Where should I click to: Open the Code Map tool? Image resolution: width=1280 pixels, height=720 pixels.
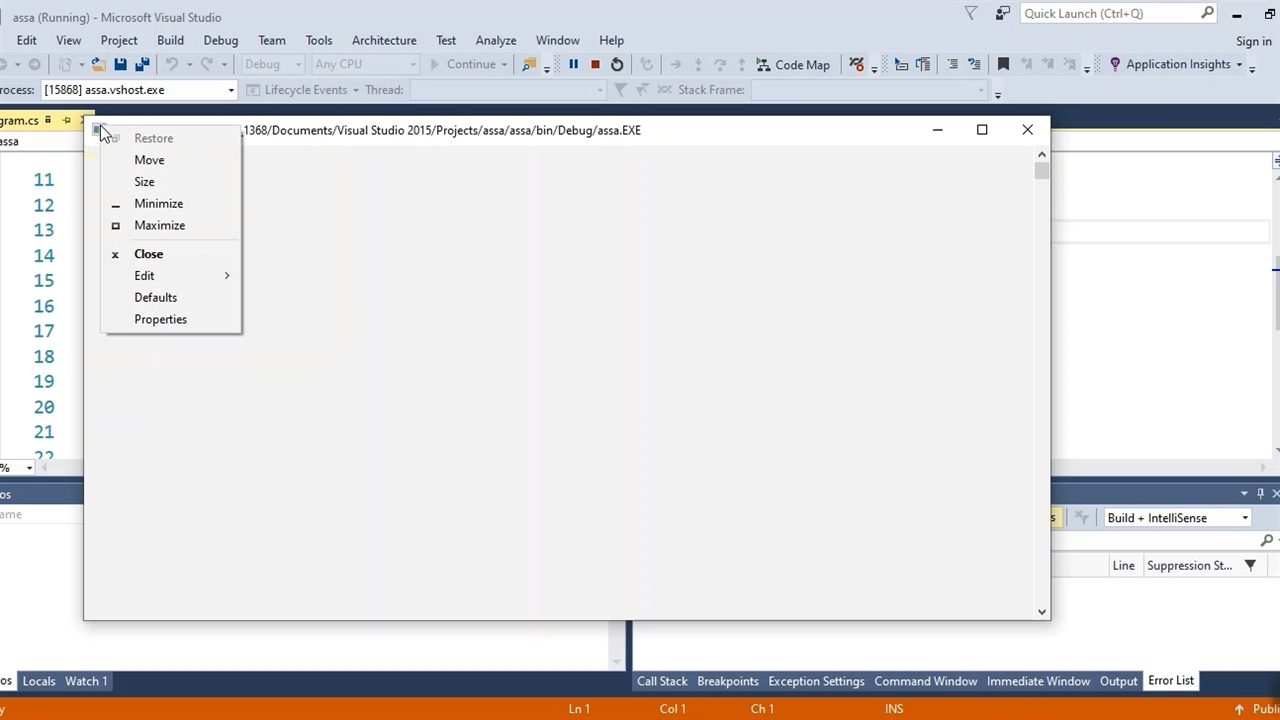click(792, 64)
